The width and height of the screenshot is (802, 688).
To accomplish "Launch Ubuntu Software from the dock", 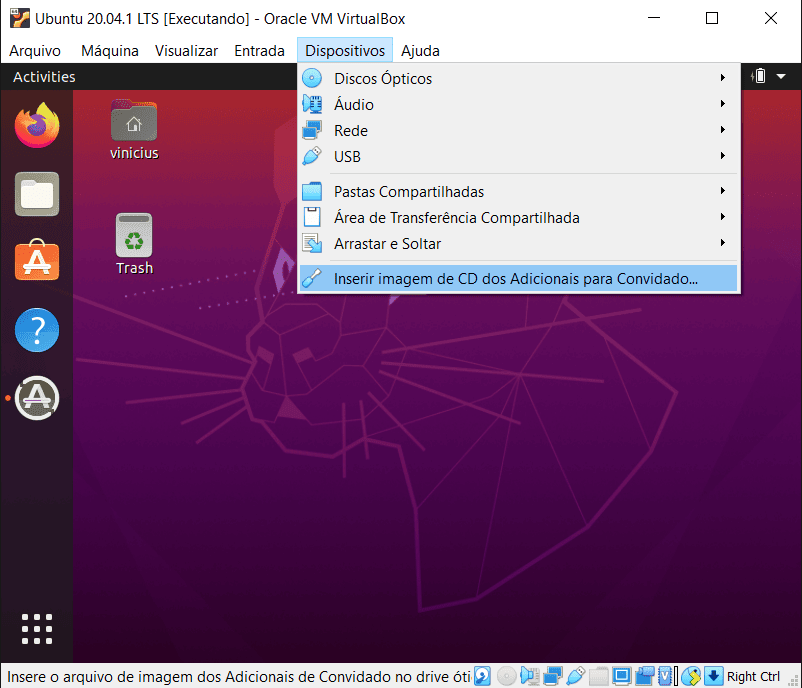I will point(37,260).
